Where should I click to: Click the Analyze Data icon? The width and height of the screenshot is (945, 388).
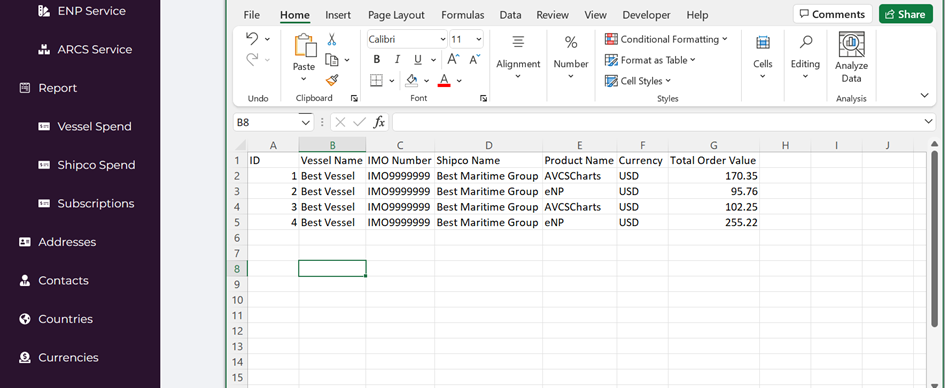click(852, 45)
